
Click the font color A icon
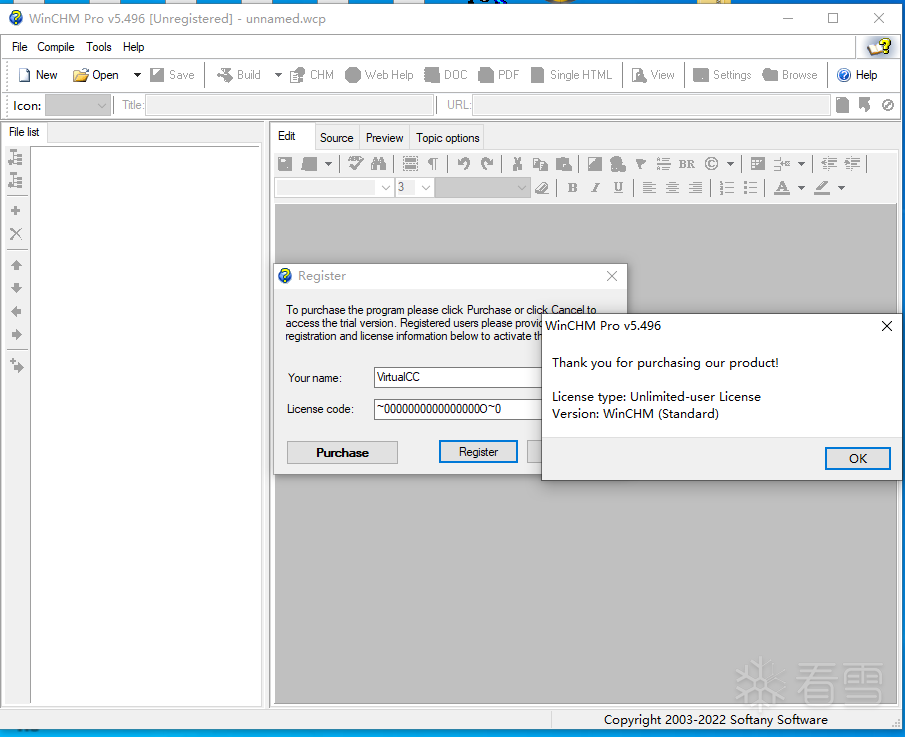point(782,188)
